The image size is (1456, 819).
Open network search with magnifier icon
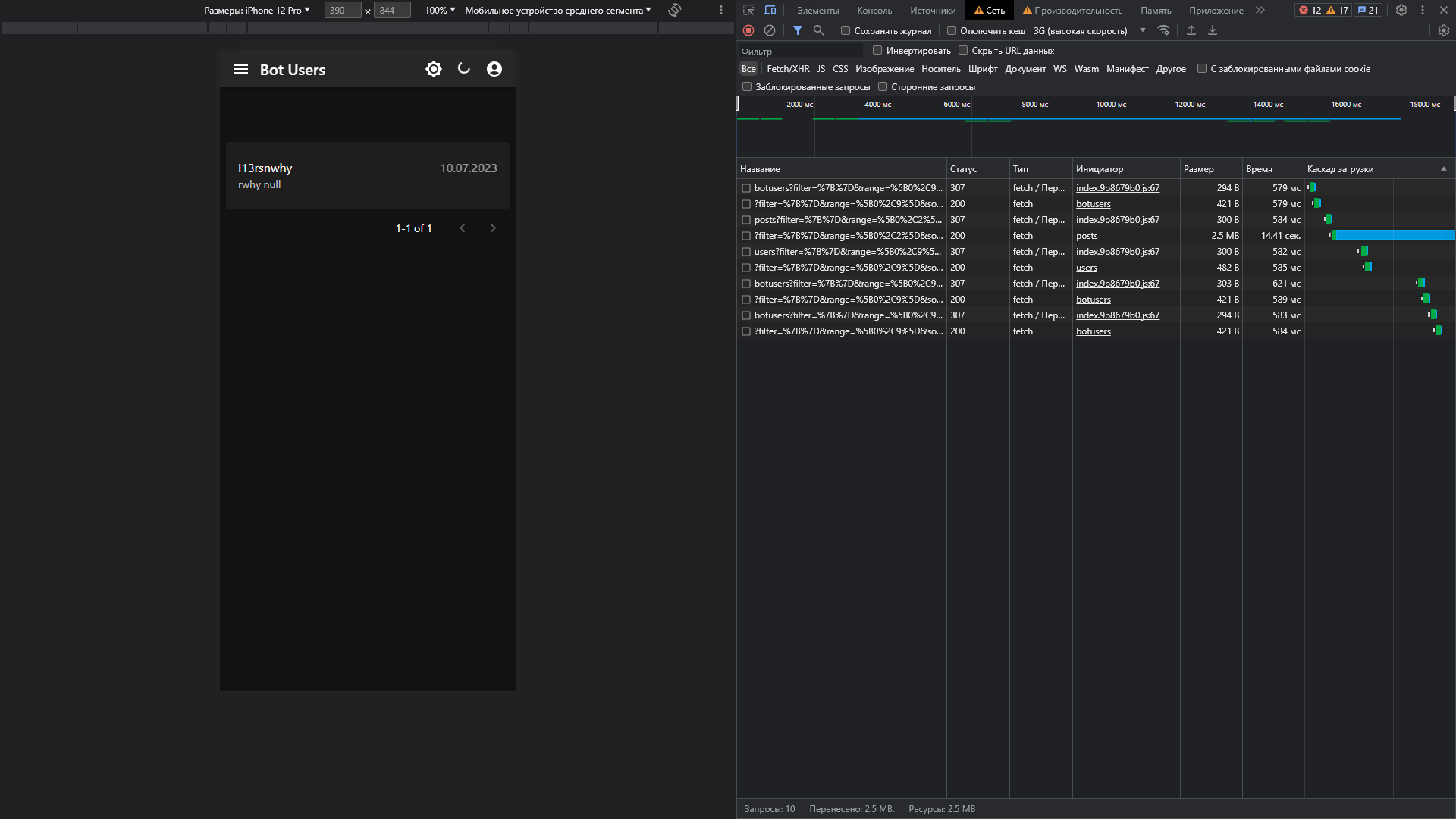pos(819,30)
